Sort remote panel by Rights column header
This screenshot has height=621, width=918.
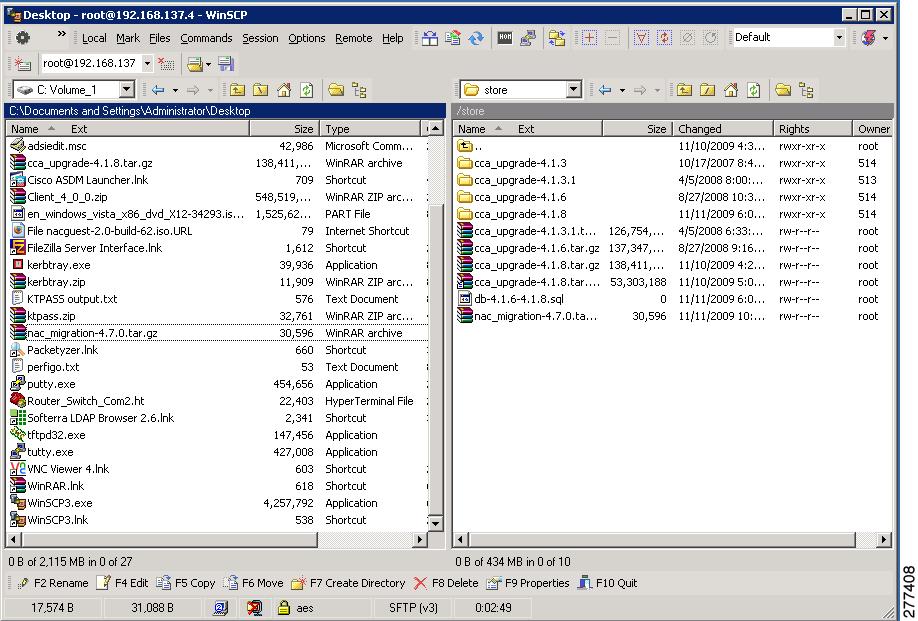[x=813, y=129]
